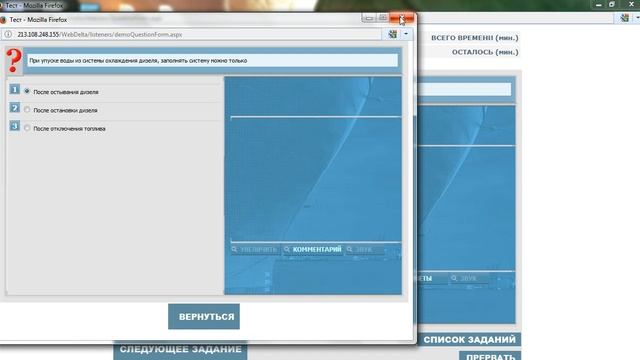Screen dimensions: 640x360
Task: Click the ВЕРНУТЬСЯ button
Action: click(204, 316)
